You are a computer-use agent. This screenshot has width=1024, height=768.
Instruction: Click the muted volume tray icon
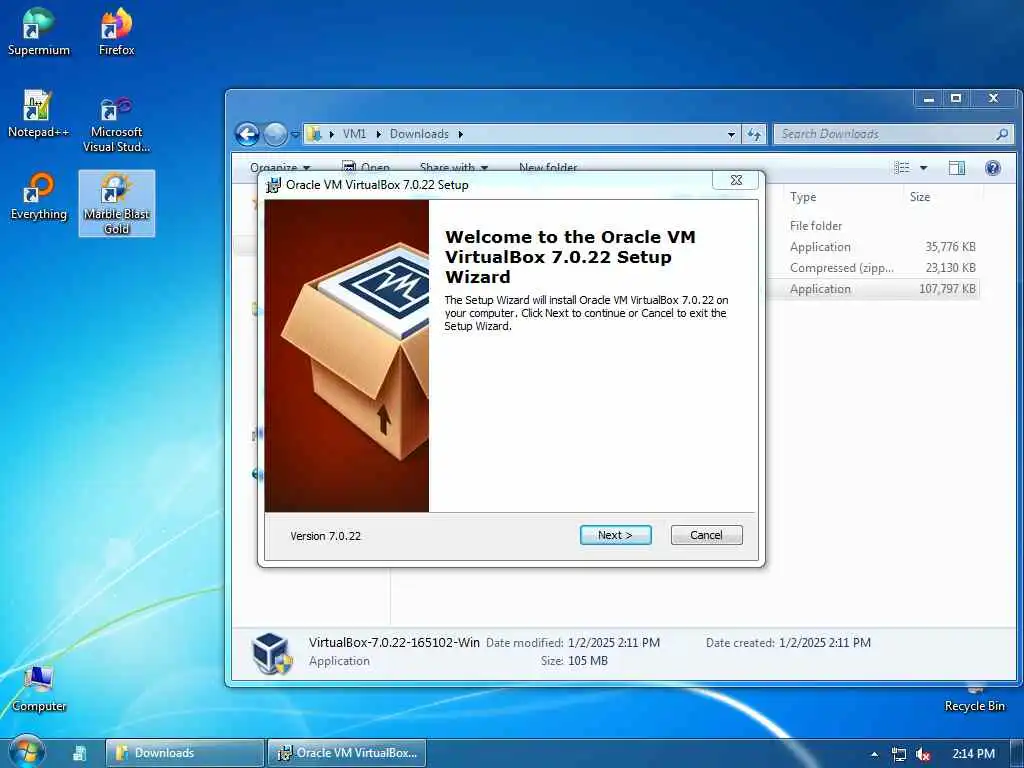pyautogui.click(x=923, y=754)
